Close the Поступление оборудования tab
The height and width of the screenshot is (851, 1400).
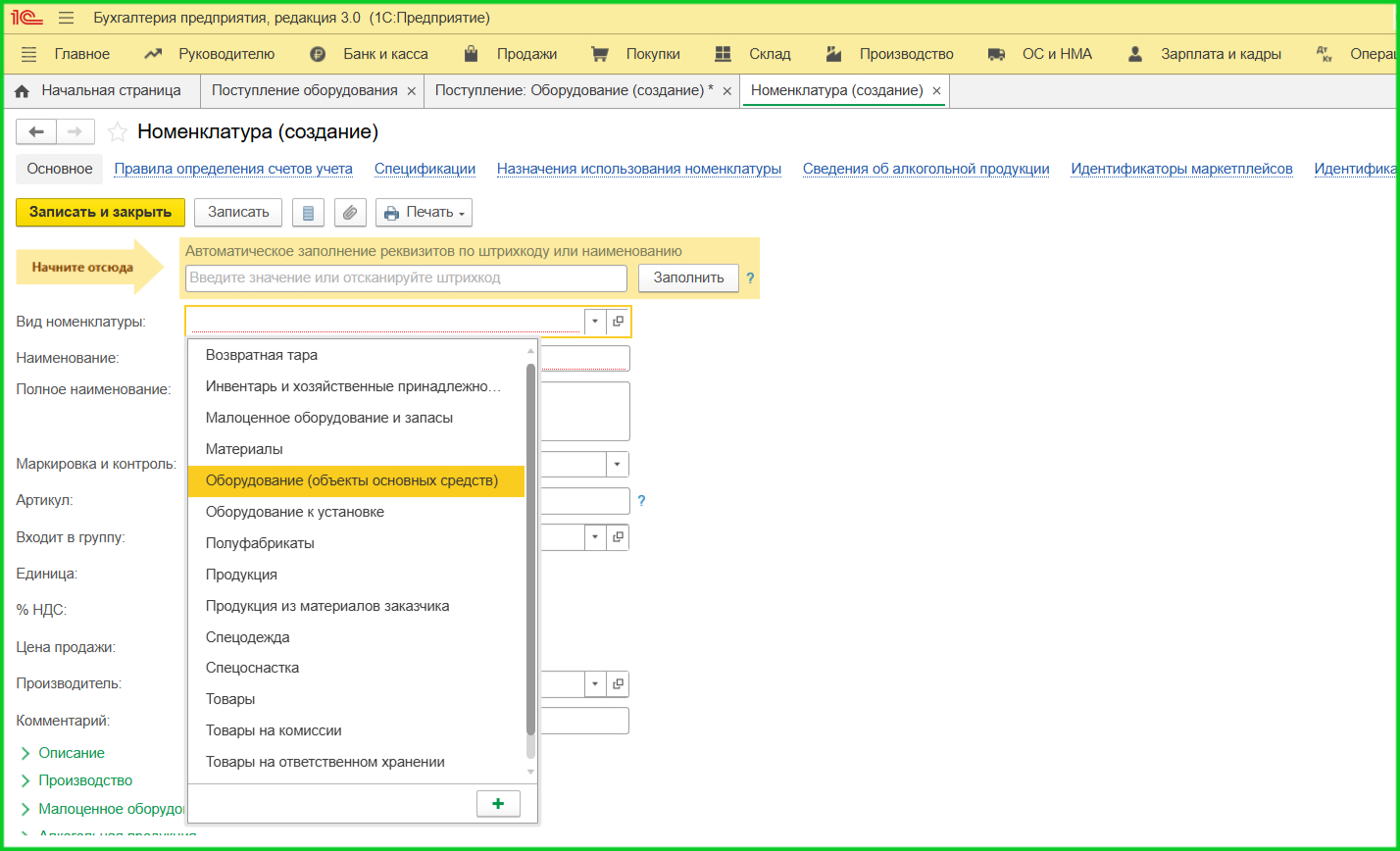coord(412,91)
